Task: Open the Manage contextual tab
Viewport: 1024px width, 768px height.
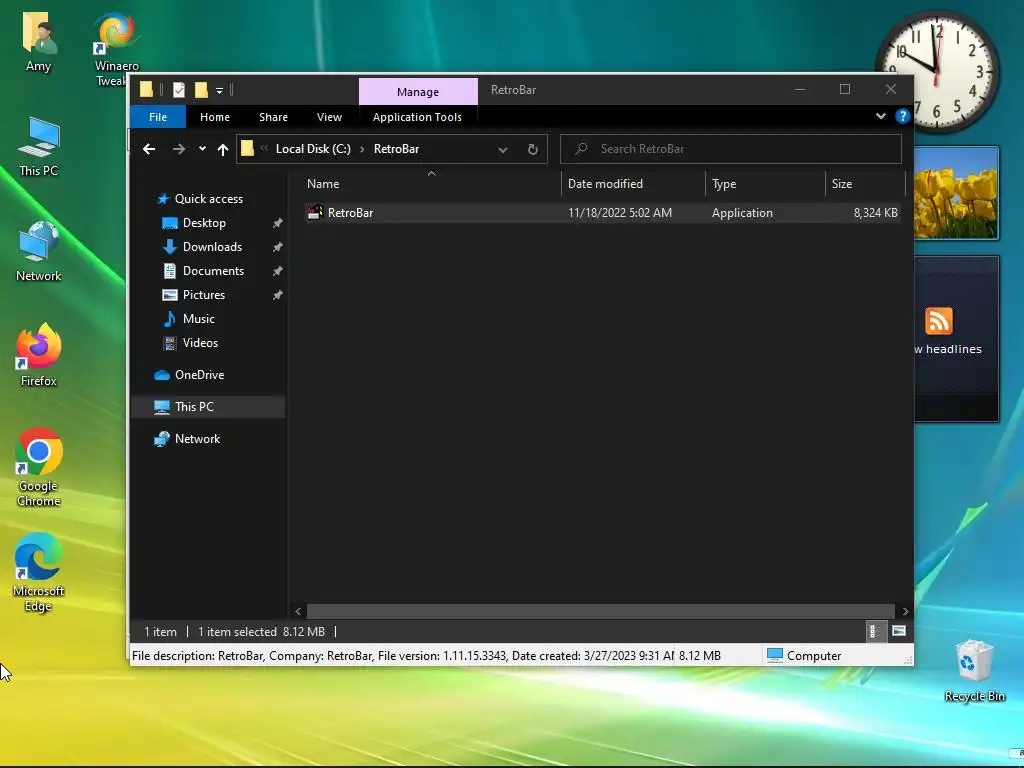Action: (x=418, y=92)
